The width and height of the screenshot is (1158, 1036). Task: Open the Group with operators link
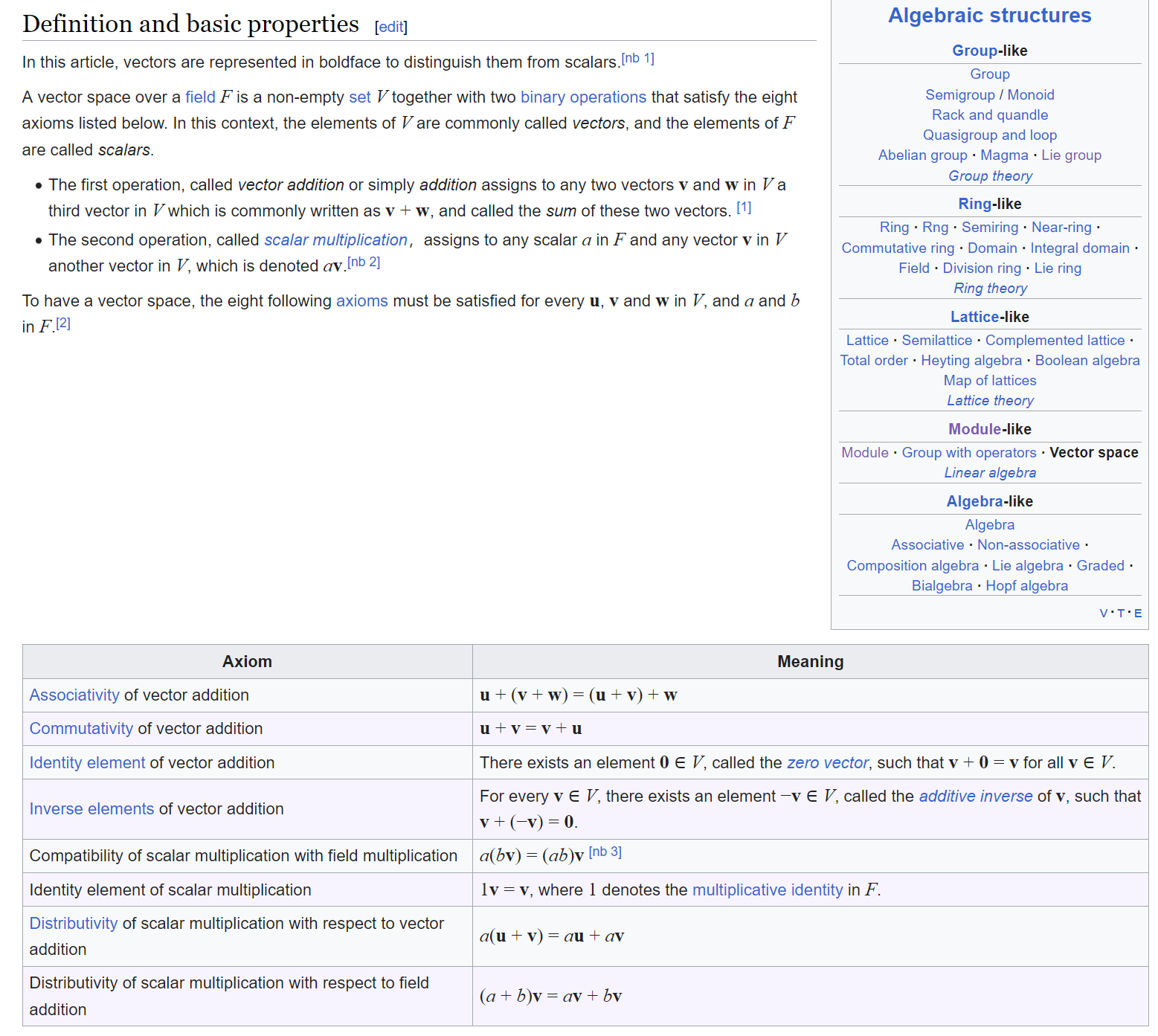pos(968,453)
